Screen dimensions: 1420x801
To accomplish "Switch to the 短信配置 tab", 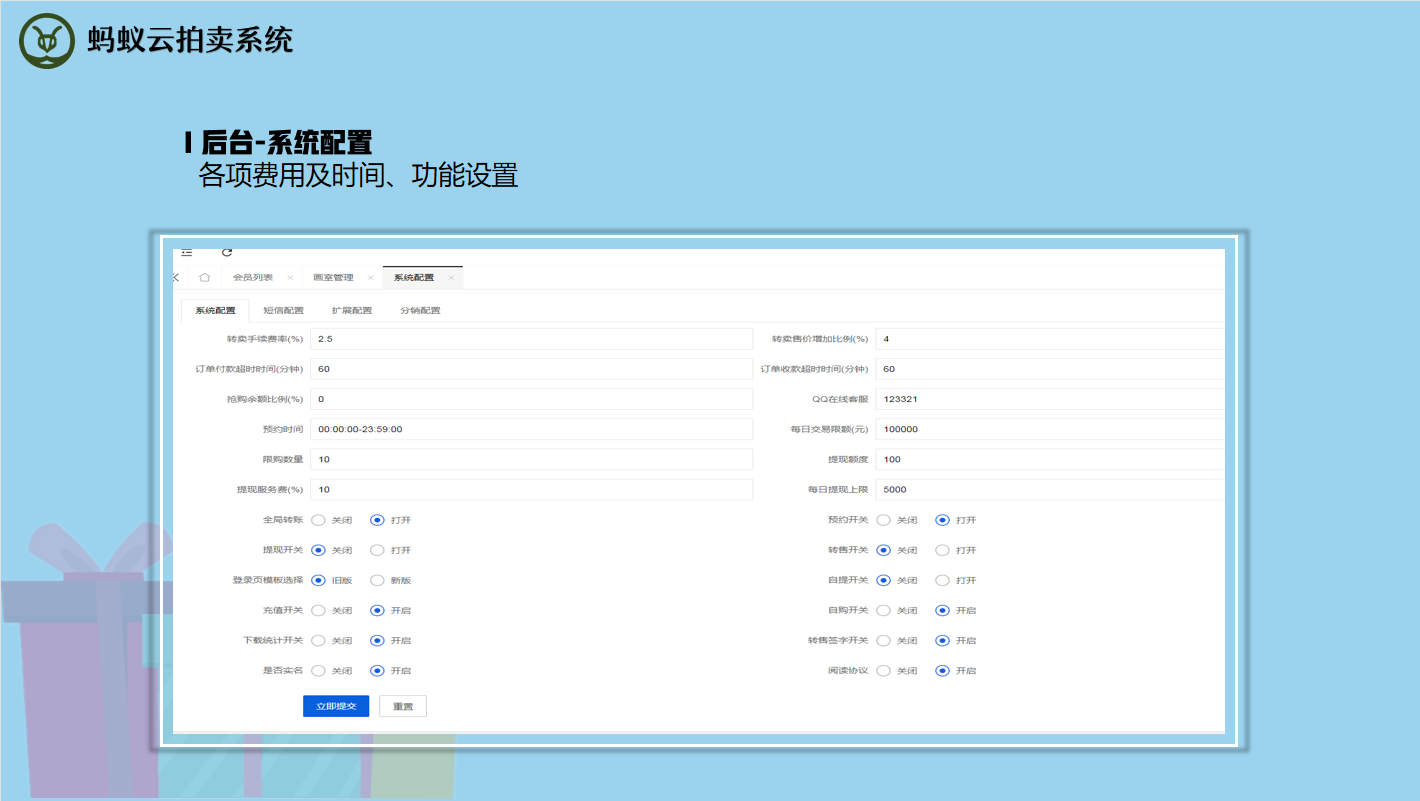I will pos(283,311).
